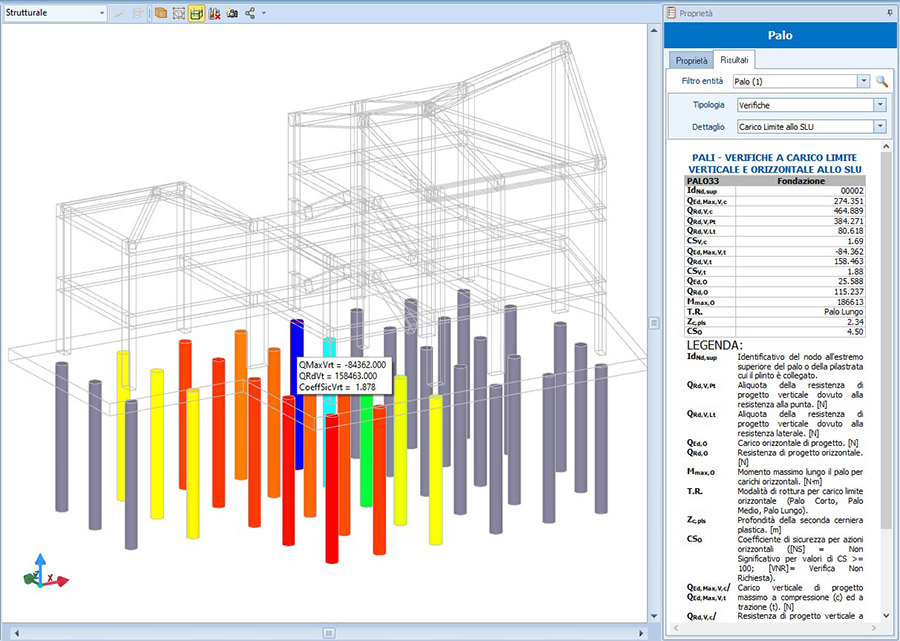Select the green pile in the model
The width and height of the screenshot is (900, 641).
[x=366, y=450]
